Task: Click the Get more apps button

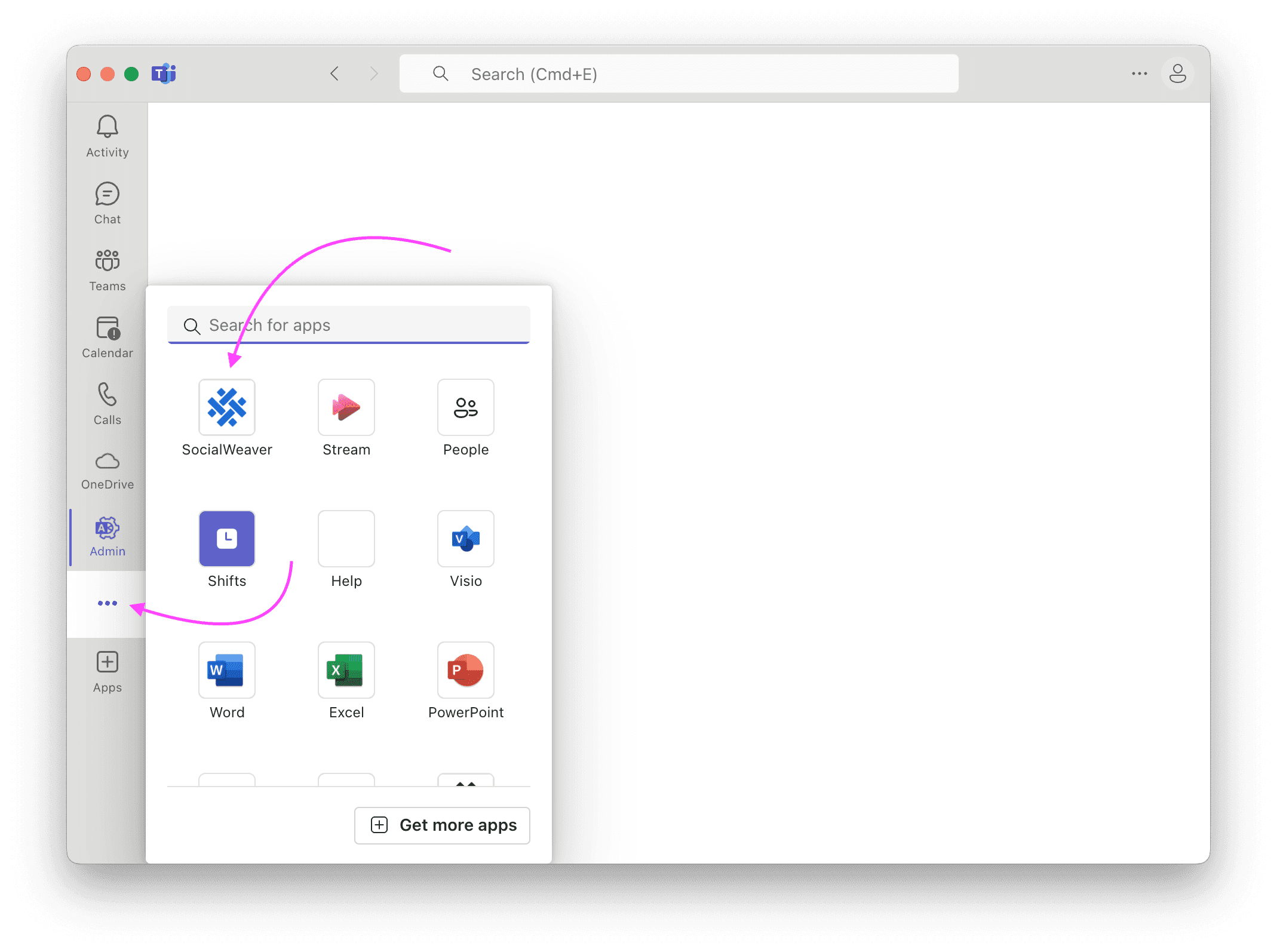Action: (x=442, y=825)
